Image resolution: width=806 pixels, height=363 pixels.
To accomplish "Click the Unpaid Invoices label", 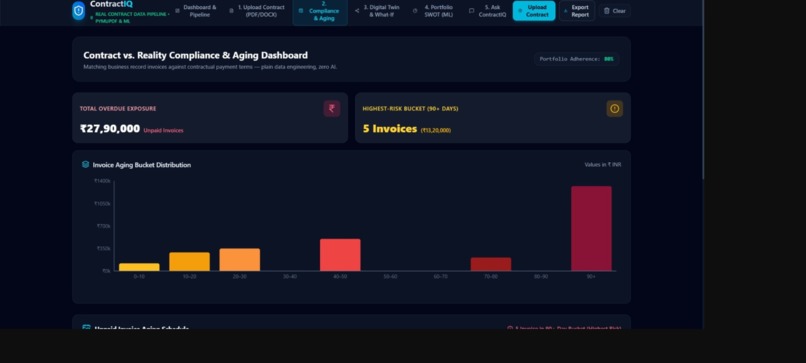I will point(163,131).
